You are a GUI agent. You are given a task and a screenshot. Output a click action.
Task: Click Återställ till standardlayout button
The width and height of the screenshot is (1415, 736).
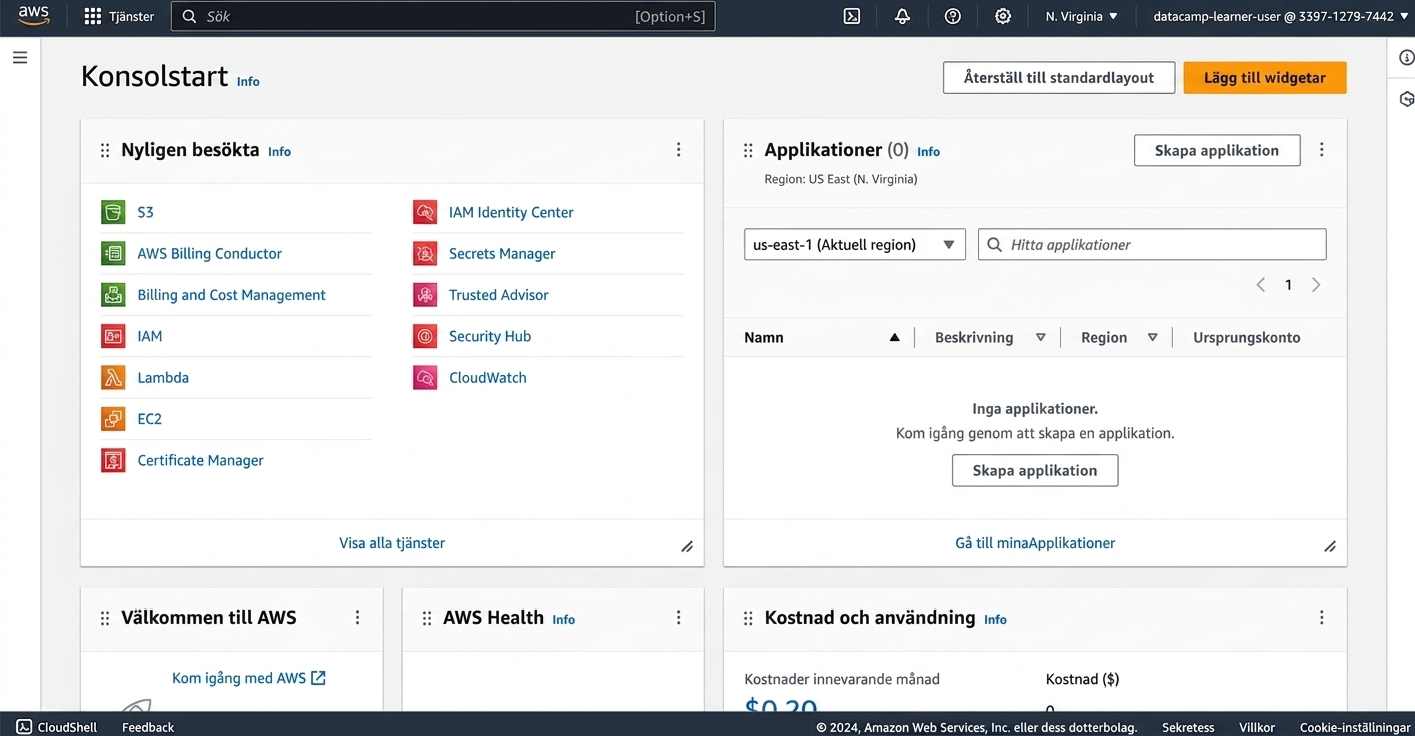tap(1059, 78)
